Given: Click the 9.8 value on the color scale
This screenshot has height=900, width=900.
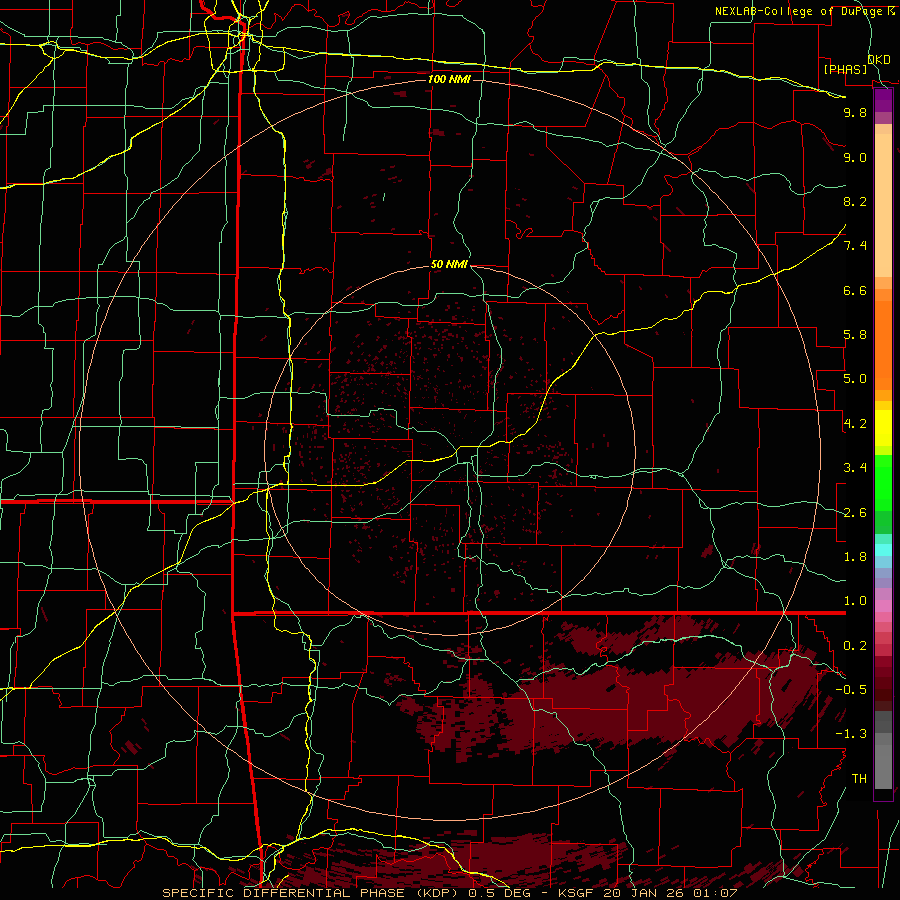Looking at the screenshot, I should click(x=855, y=113).
